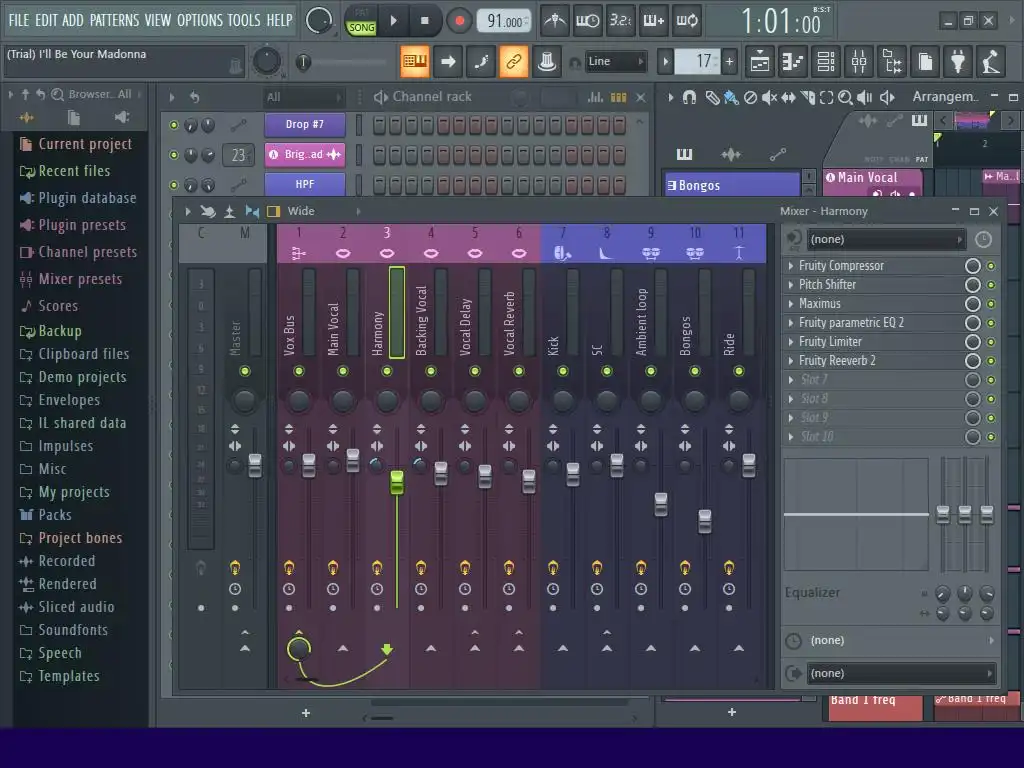Select the Bongos pattern in picker
This screenshot has width=1024, height=768.
732,185
